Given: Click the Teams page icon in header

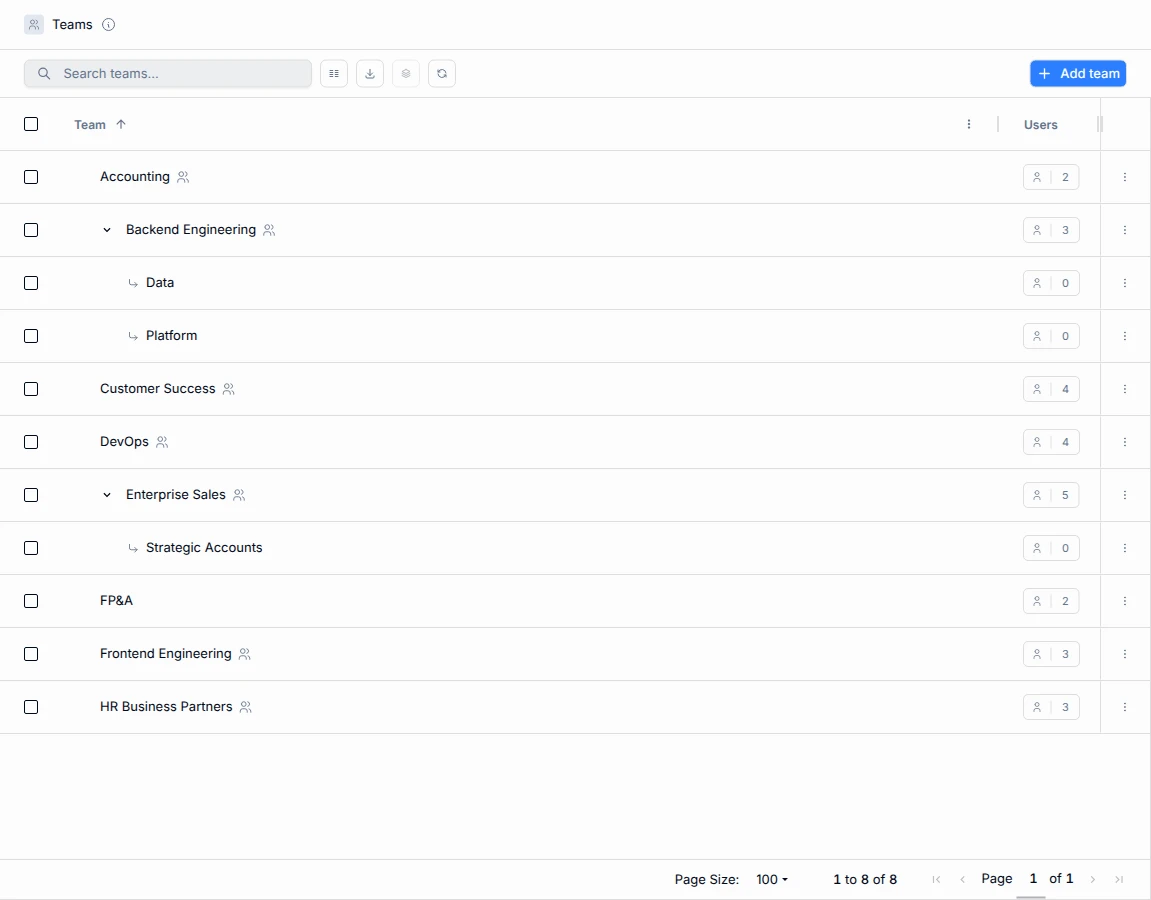Looking at the screenshot, I should click(34, 24).
